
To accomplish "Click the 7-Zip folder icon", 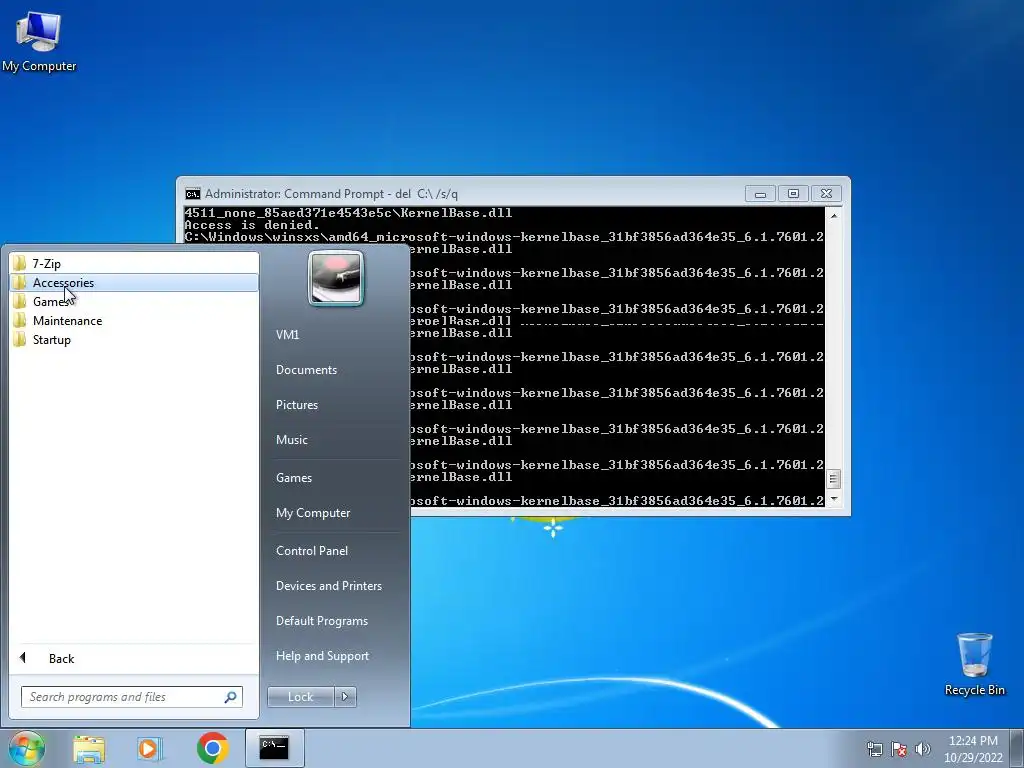I will click(20, 264).
